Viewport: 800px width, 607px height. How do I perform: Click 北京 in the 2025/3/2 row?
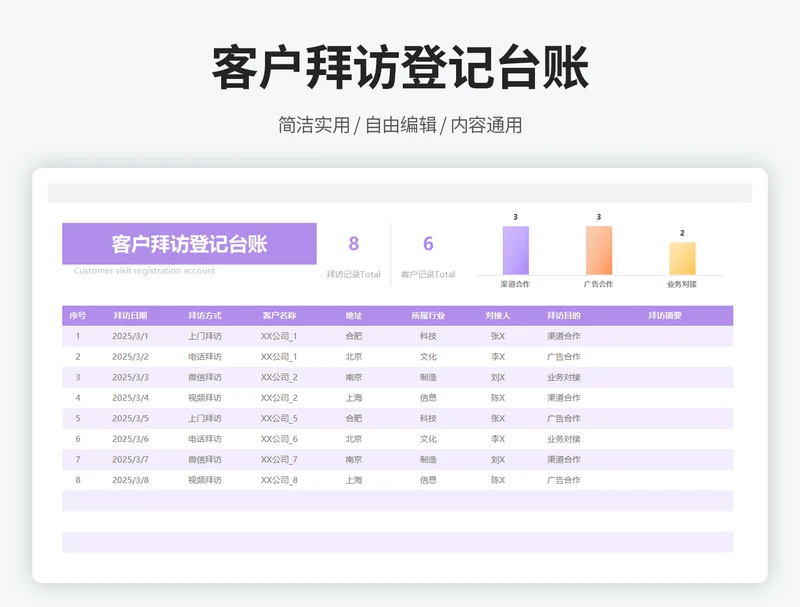[x=354, y=357]
